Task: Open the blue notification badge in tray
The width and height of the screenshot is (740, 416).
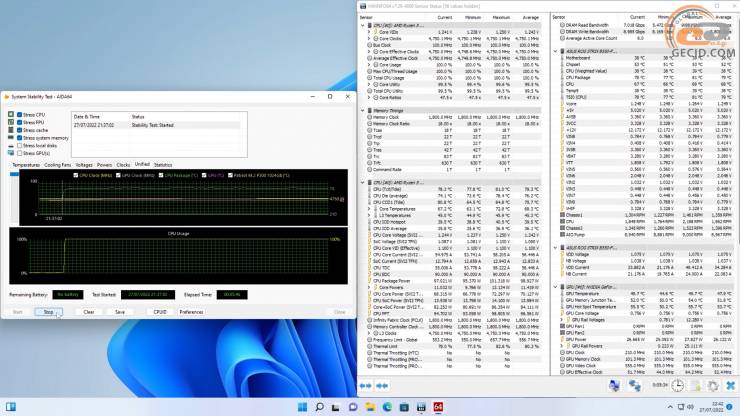Action: point(730,407)
